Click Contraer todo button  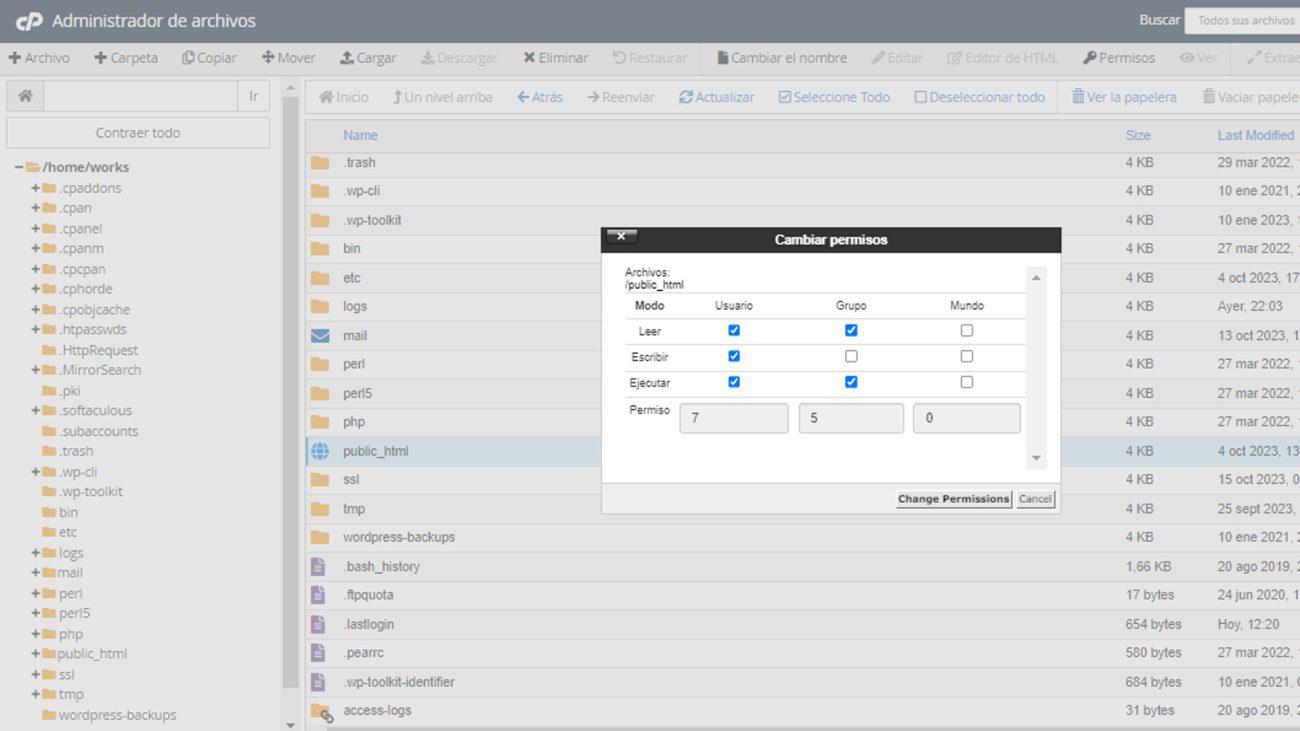[x=138, y=133]
